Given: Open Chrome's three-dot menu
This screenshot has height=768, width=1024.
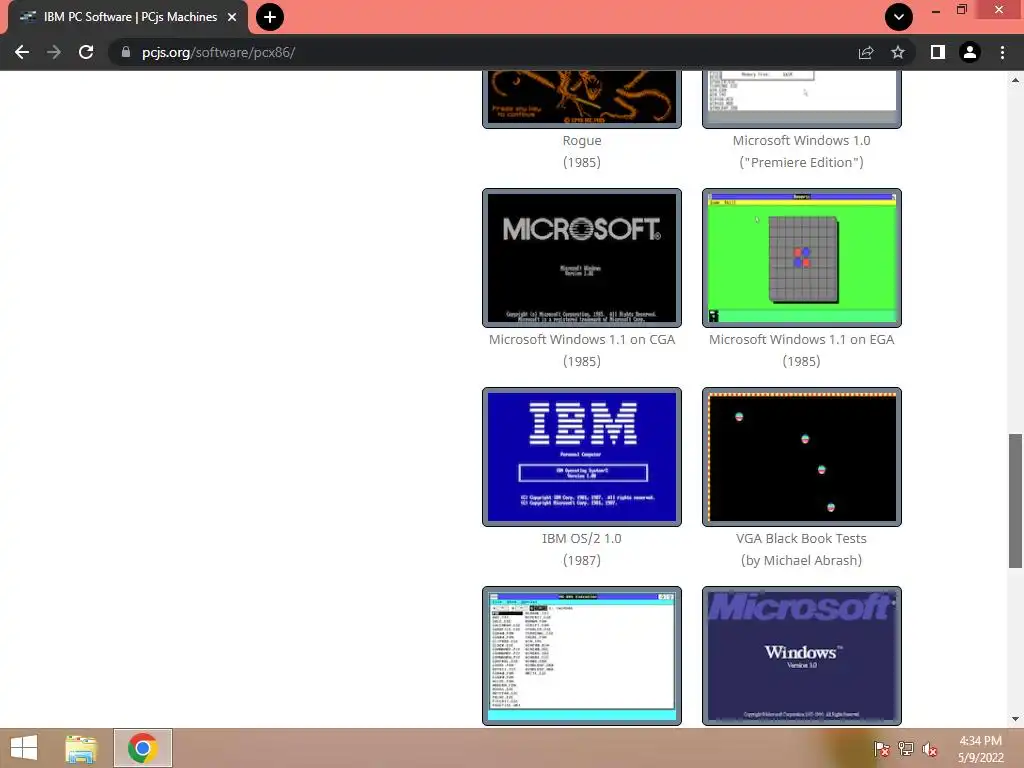Looking at the screenshot, I should (x=1002, y=52).
